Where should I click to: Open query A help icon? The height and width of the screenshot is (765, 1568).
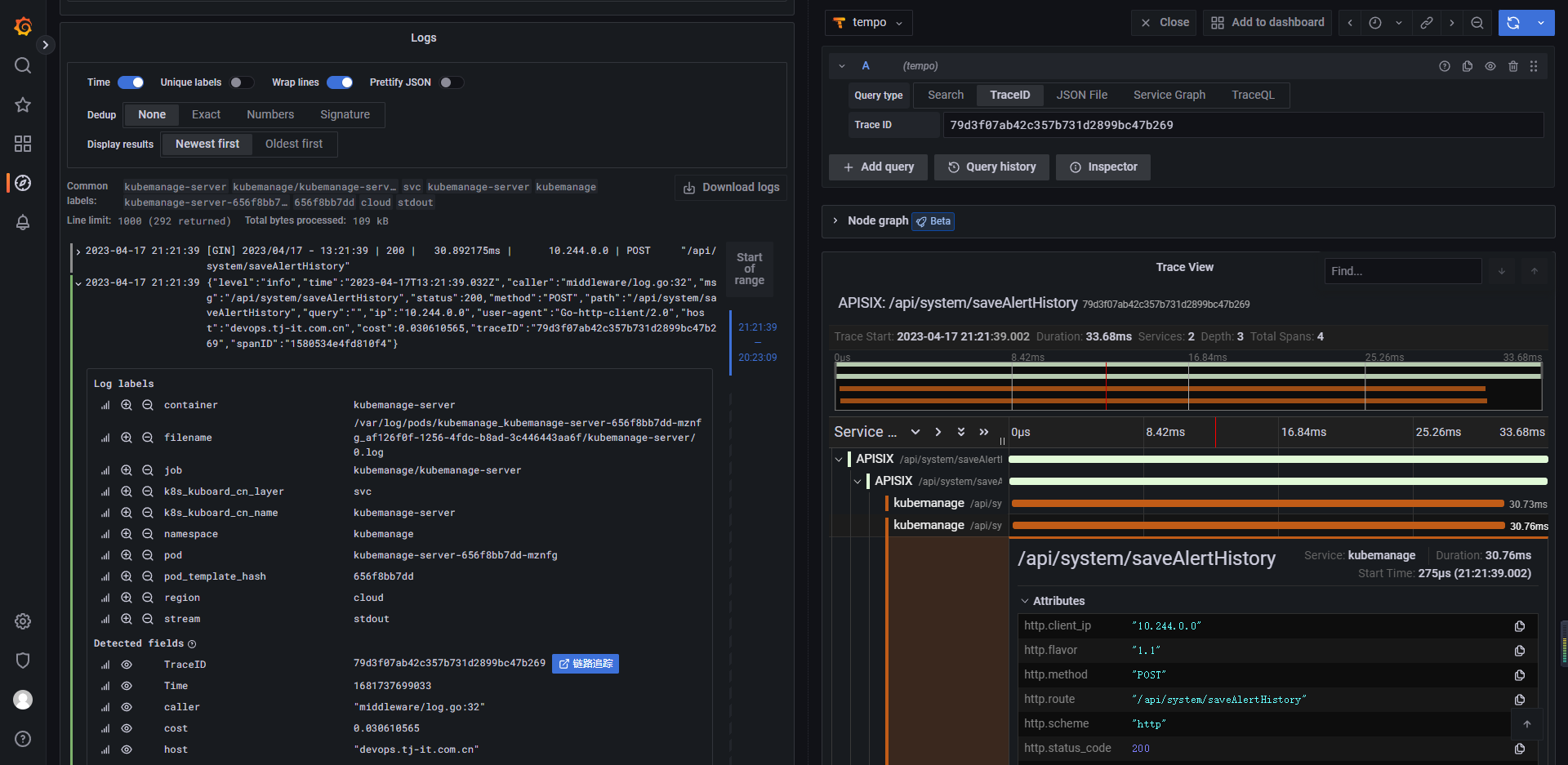(x=1445, y=66)
